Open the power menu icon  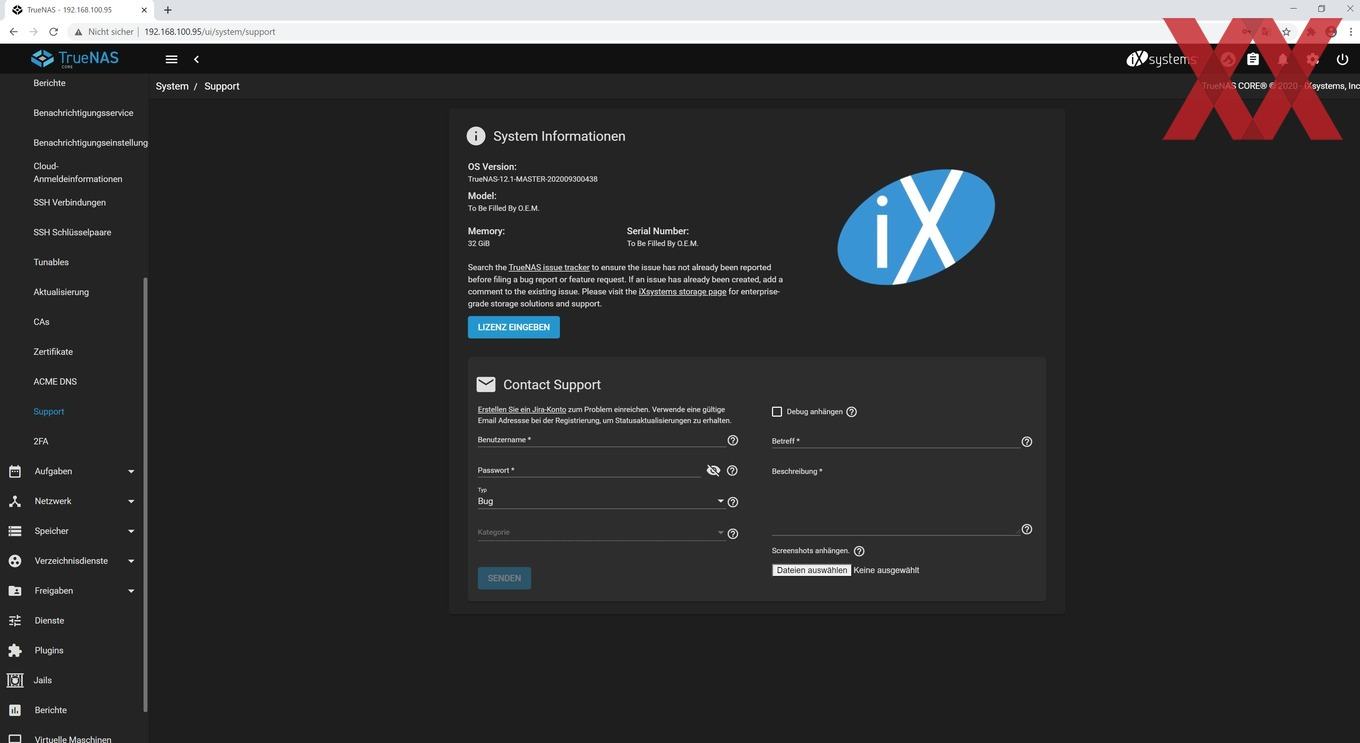tap(1342, 59)
